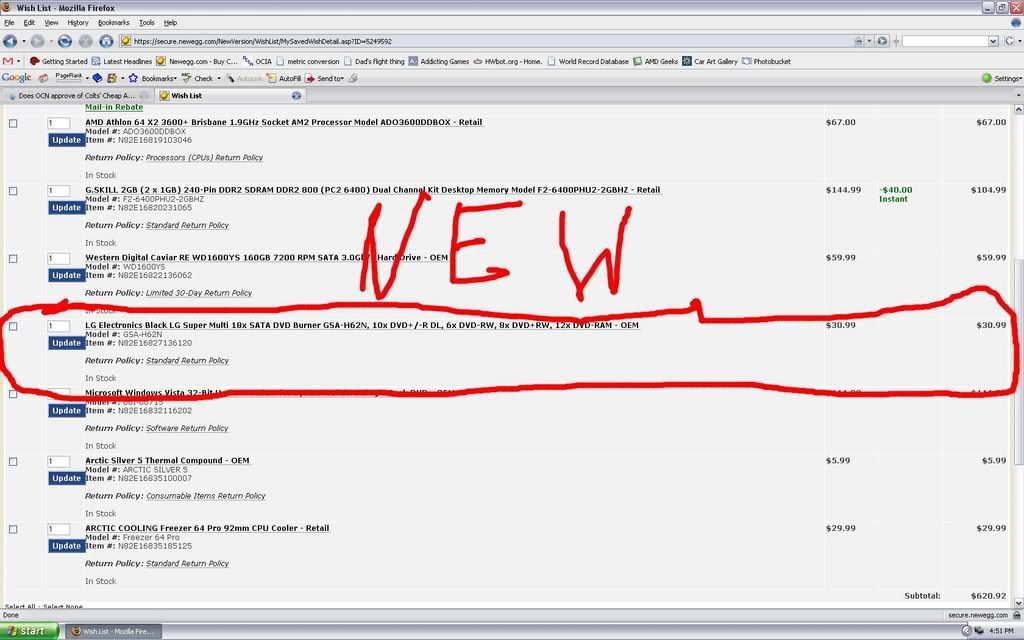Click the scrollbar down arrow
The height and width of the screenshot is (640, 1024).
point(1018,602)
